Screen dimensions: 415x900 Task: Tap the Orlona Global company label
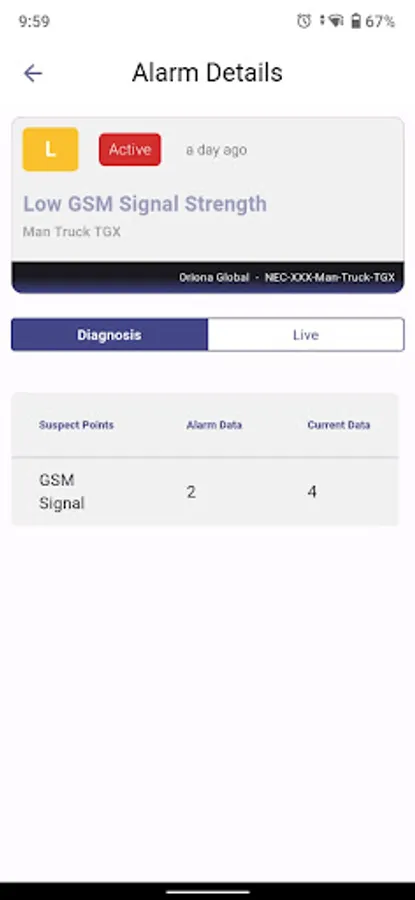click(214, 277)
